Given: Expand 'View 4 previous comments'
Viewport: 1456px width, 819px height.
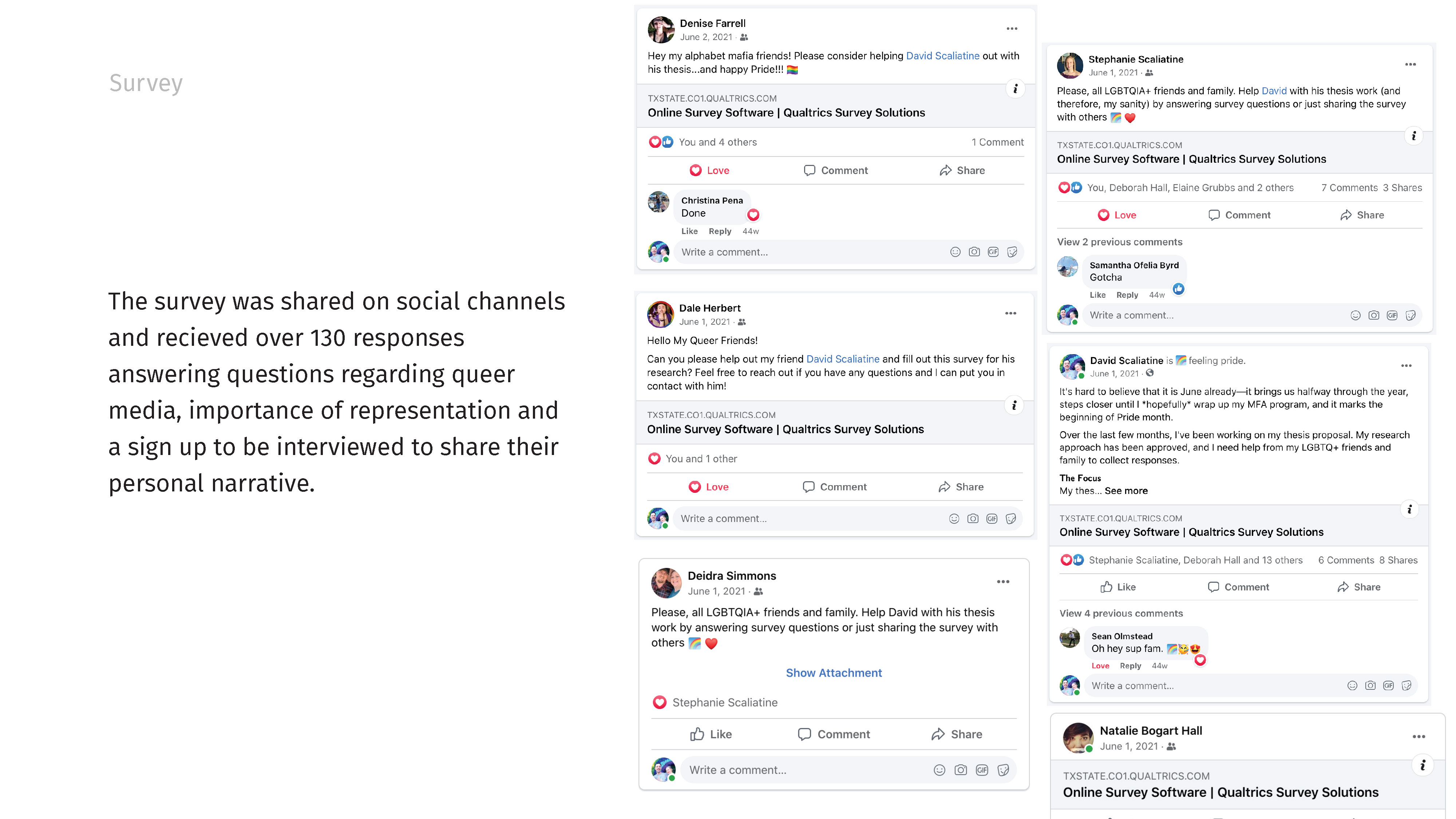Looking at the screenshot, I should (1120, 613).
